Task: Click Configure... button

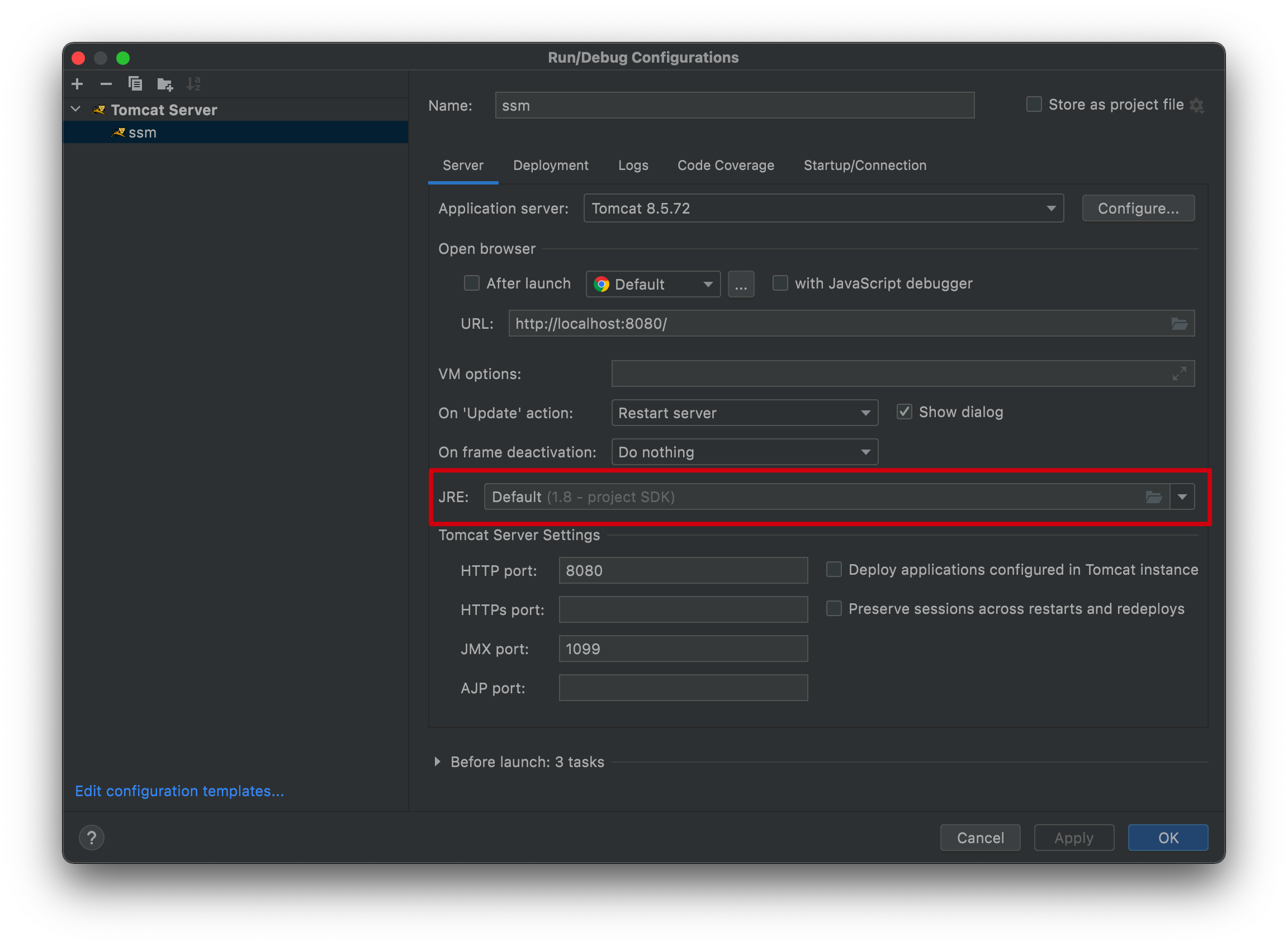Action: pos(1138,209)
